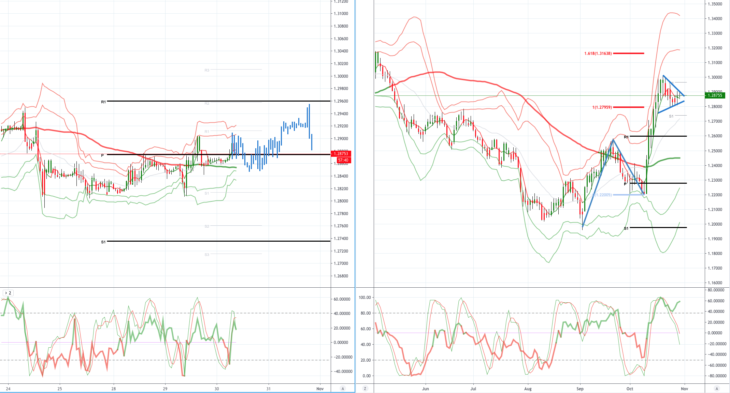Toggle auto-scale A button on right chart

717,388
